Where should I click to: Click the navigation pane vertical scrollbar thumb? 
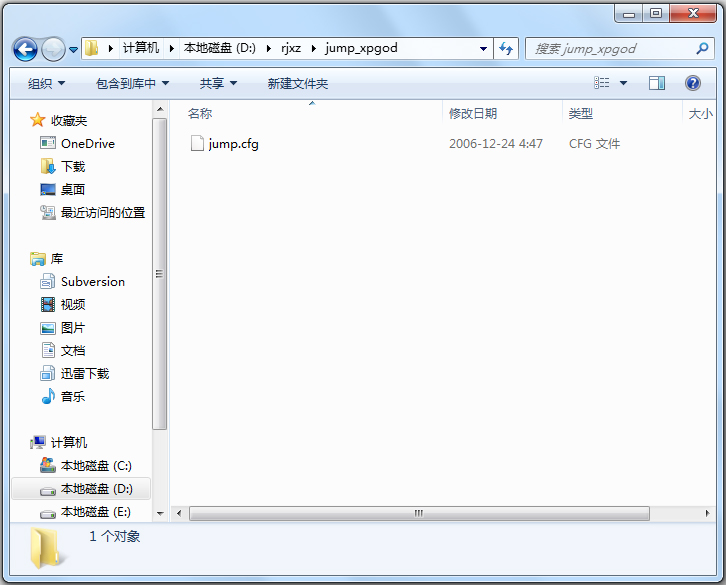(160, 274)
